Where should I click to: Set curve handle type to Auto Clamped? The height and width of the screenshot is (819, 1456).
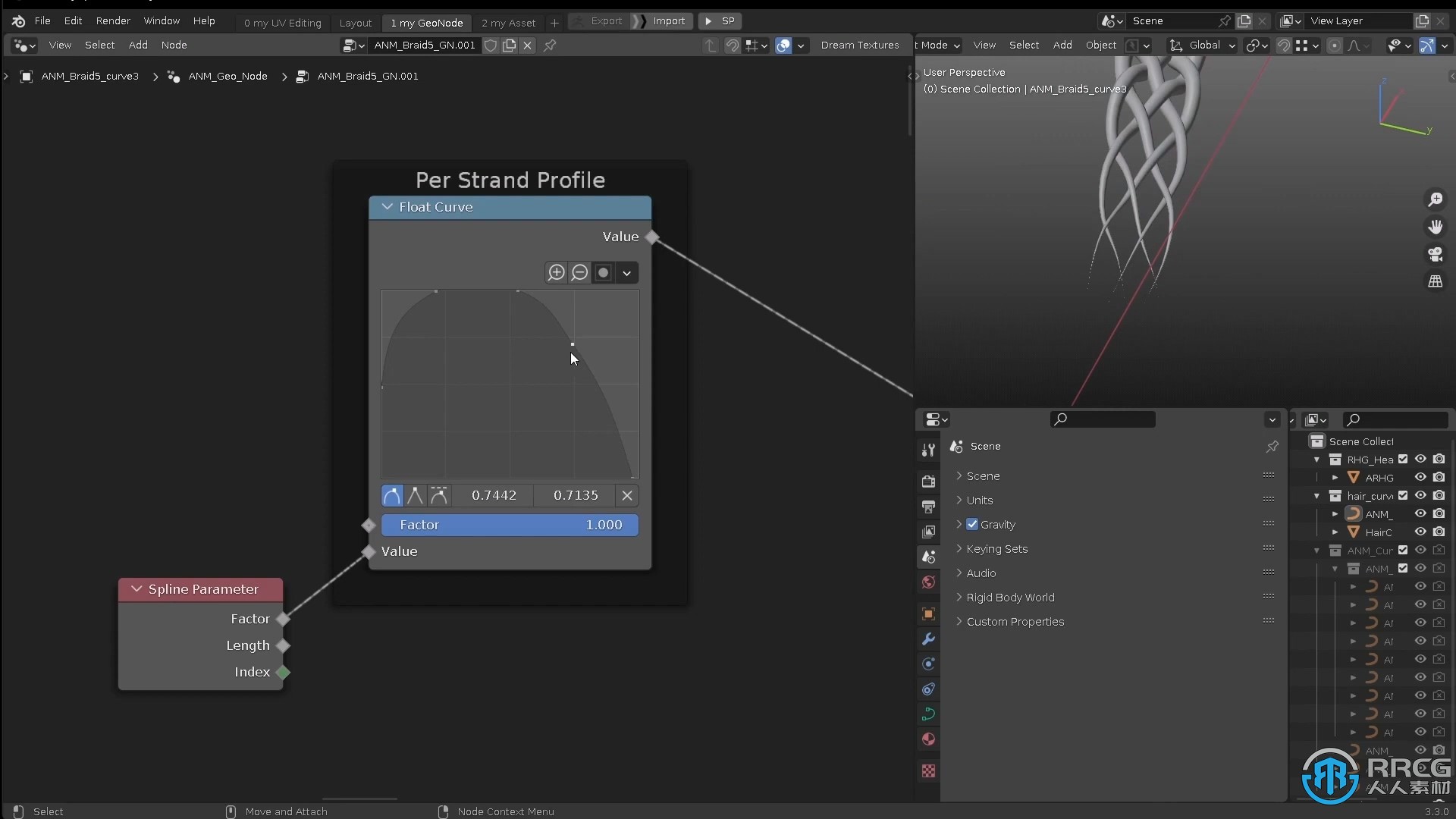point(439,495)
